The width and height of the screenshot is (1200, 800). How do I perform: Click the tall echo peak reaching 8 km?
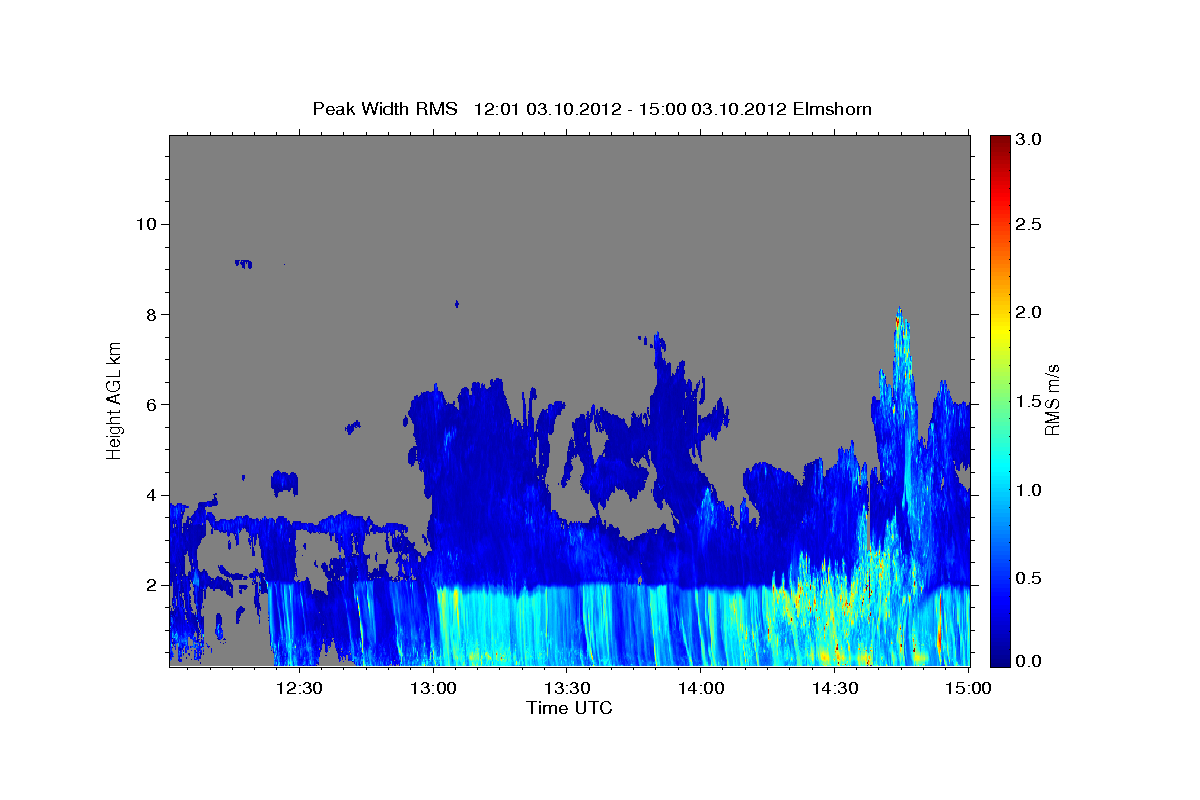tap(901, 345)
